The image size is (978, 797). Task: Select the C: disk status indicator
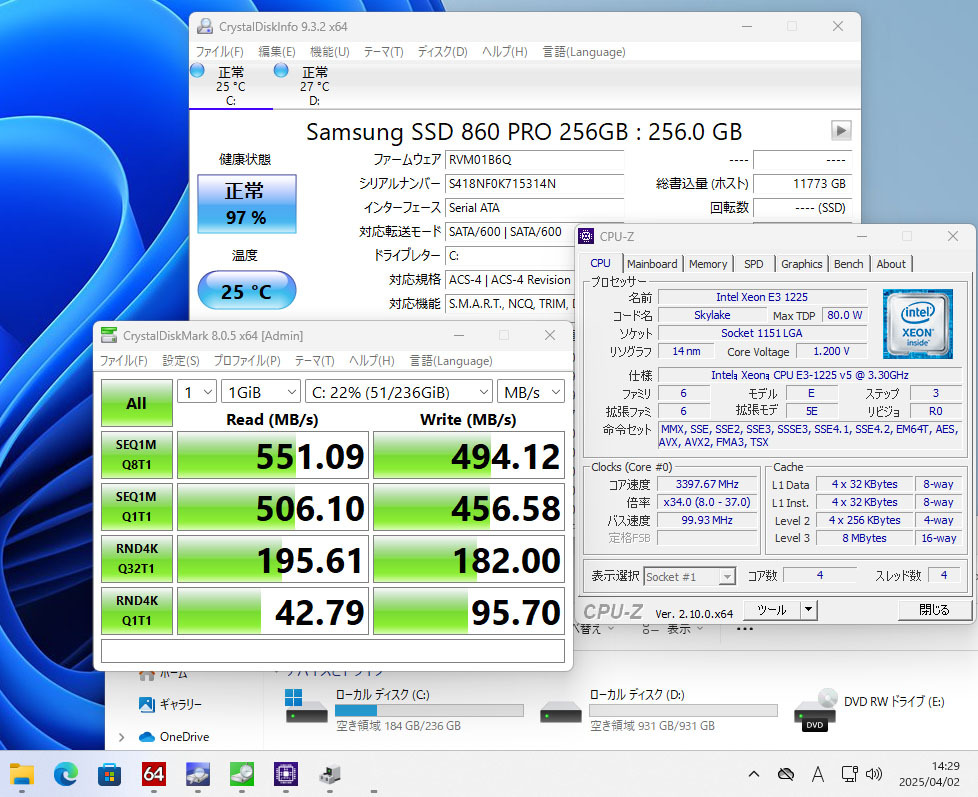(x=223, y=85)
